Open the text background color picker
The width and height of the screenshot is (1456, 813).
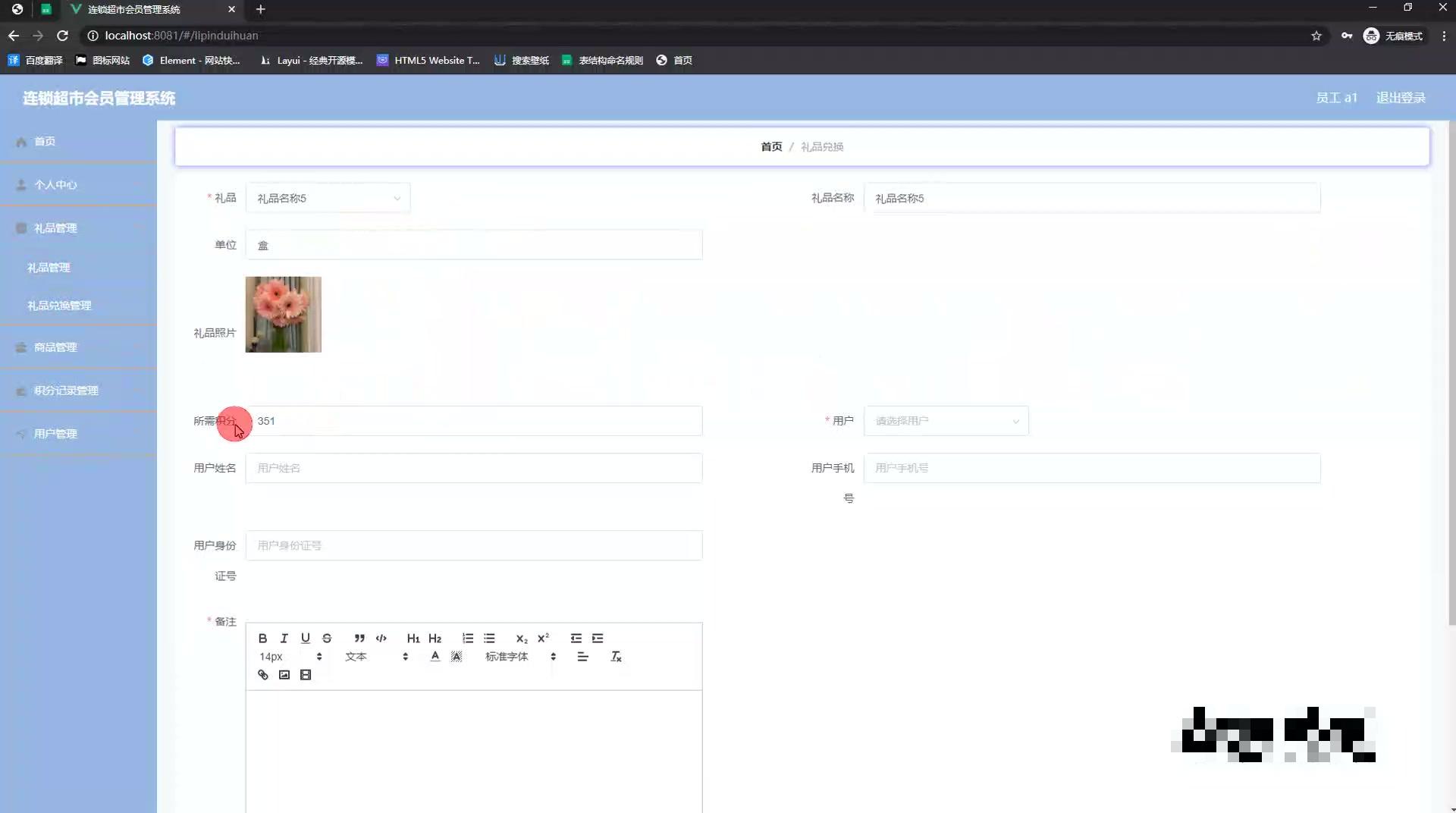click(x=457, y=656)
